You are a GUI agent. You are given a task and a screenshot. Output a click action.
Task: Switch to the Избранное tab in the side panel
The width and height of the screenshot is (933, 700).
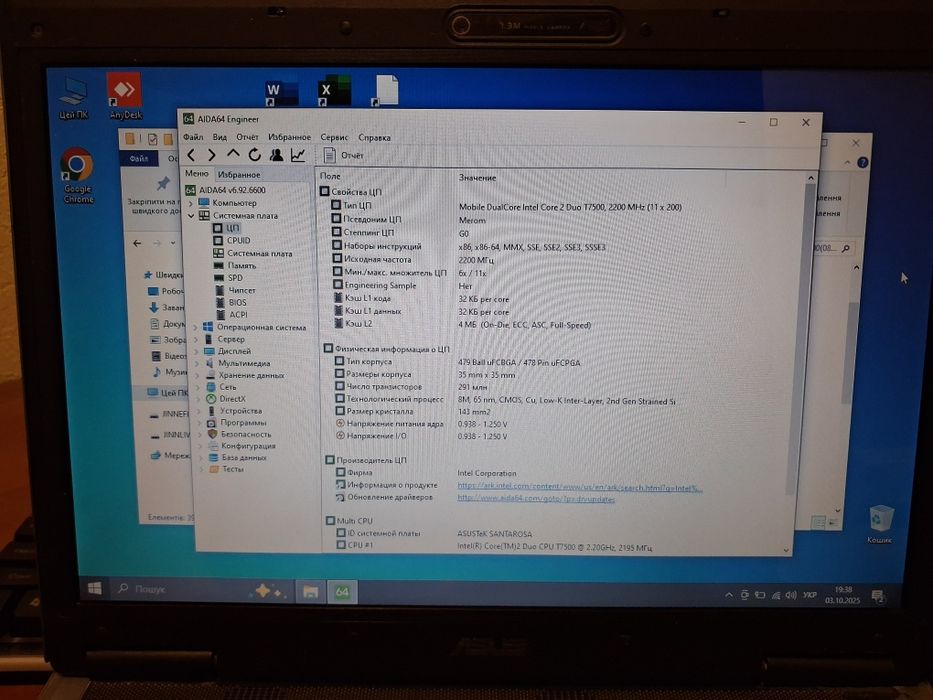239,174
